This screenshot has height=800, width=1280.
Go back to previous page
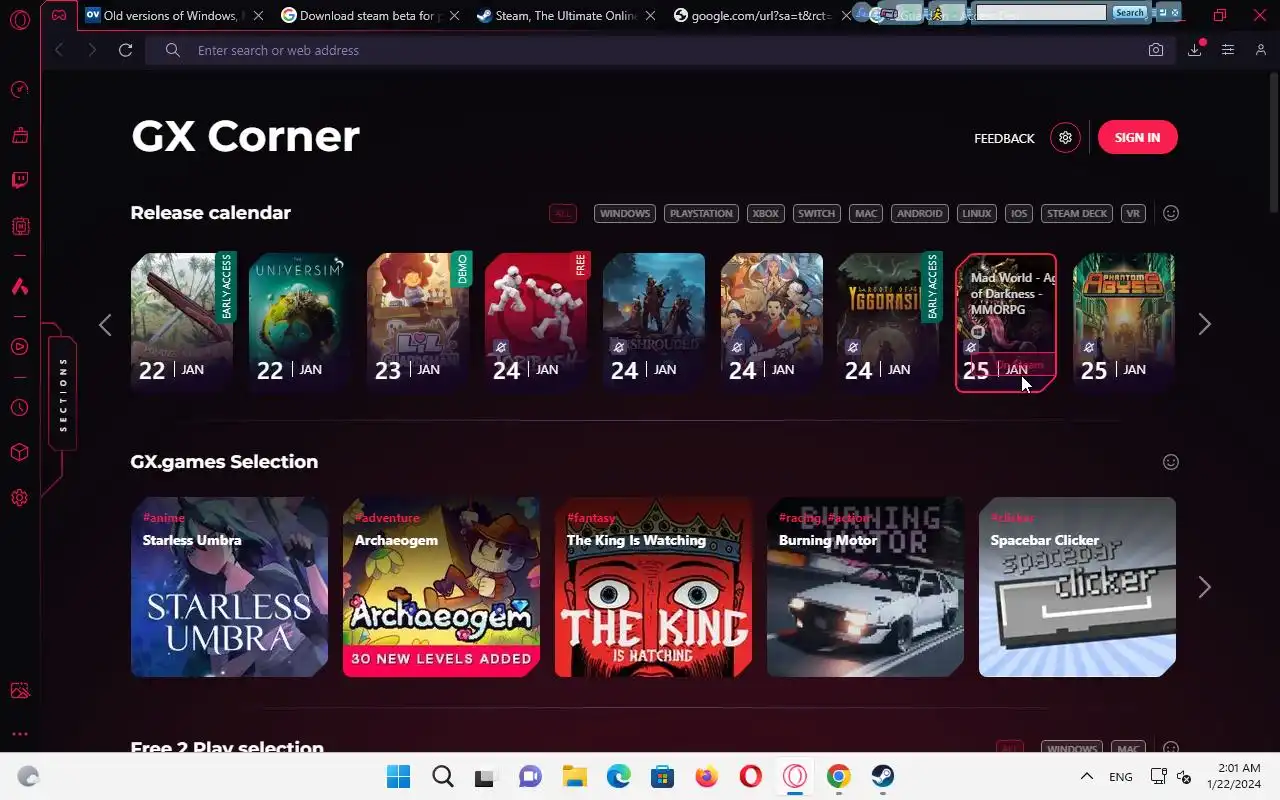[59, 50]
